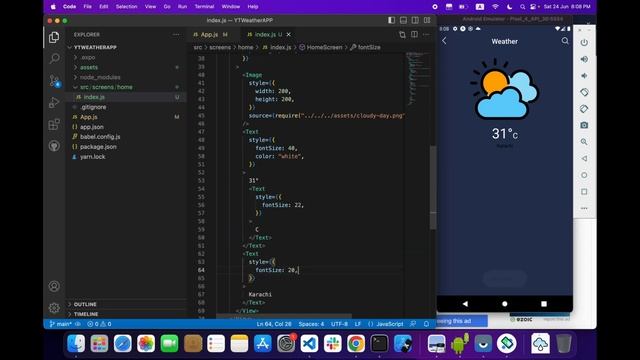
Task: Rotate emulator left
Action: 584,92
